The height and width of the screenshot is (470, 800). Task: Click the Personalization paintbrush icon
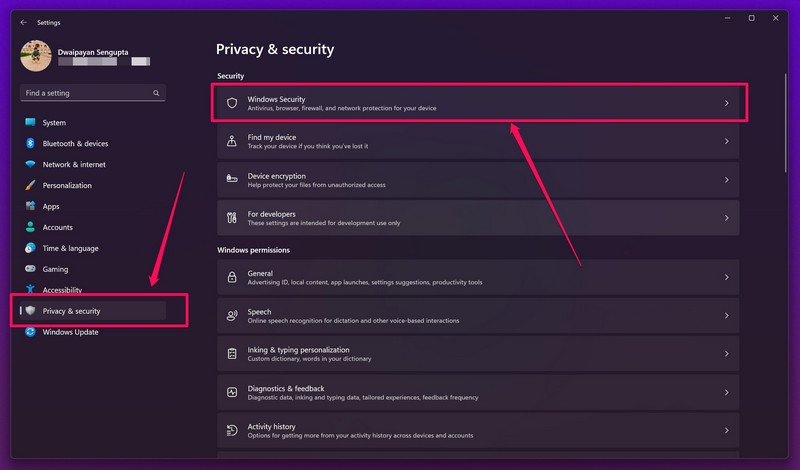(x=31, y=186)
